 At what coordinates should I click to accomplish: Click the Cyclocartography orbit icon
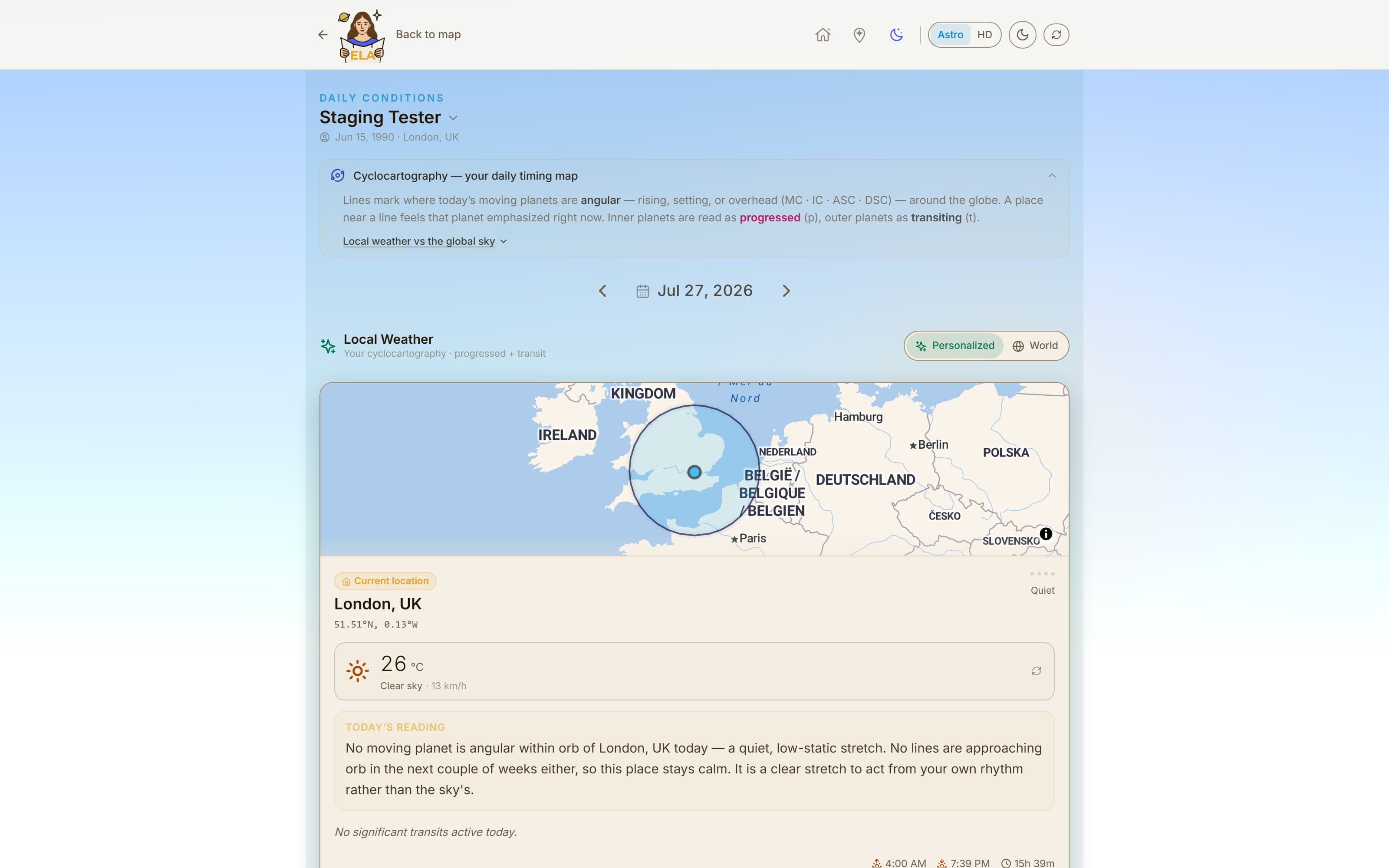point(338,176)
